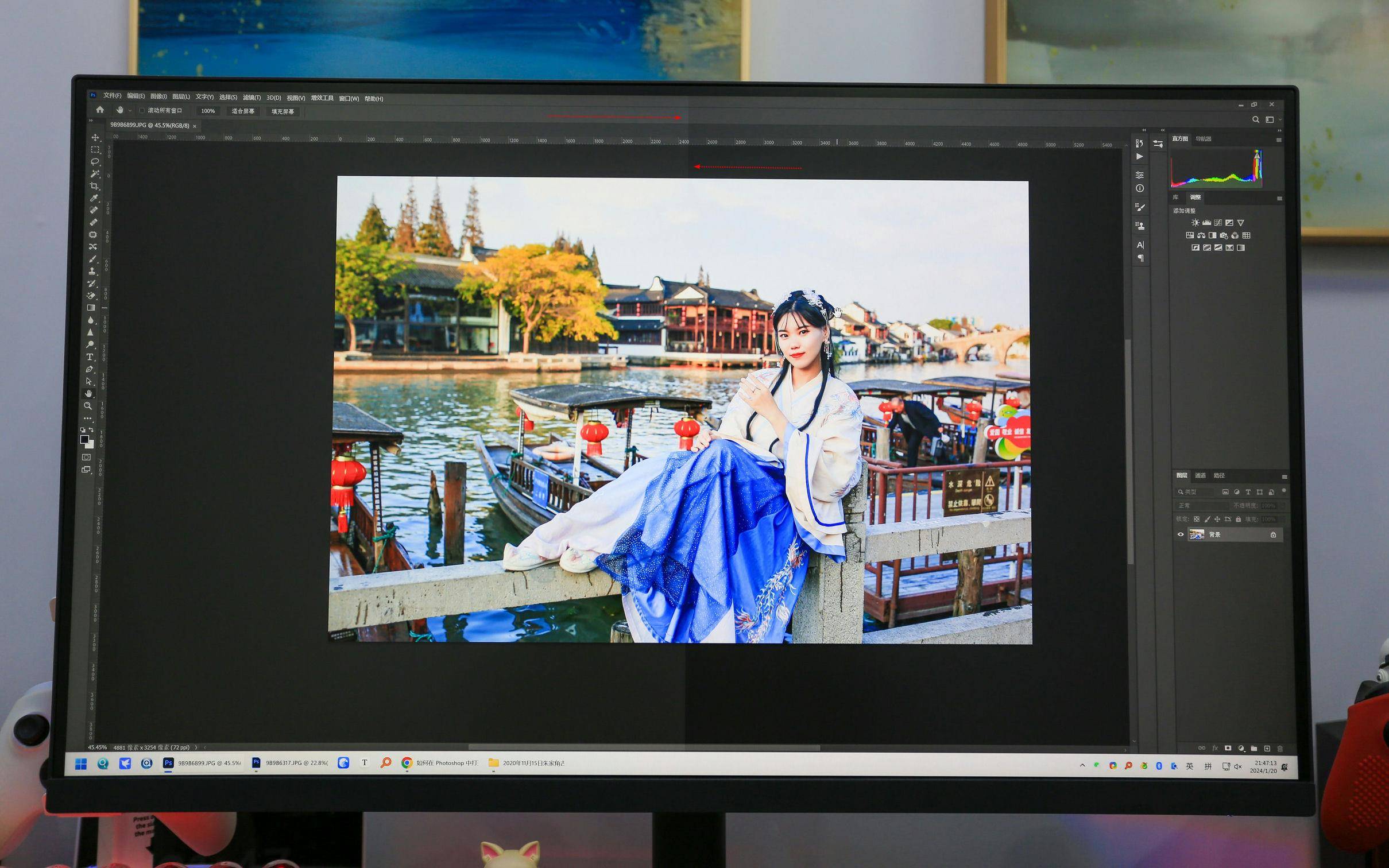Select the Lasso tool
This screenshot has width=1389, height=868.
(x=95, y=162)
